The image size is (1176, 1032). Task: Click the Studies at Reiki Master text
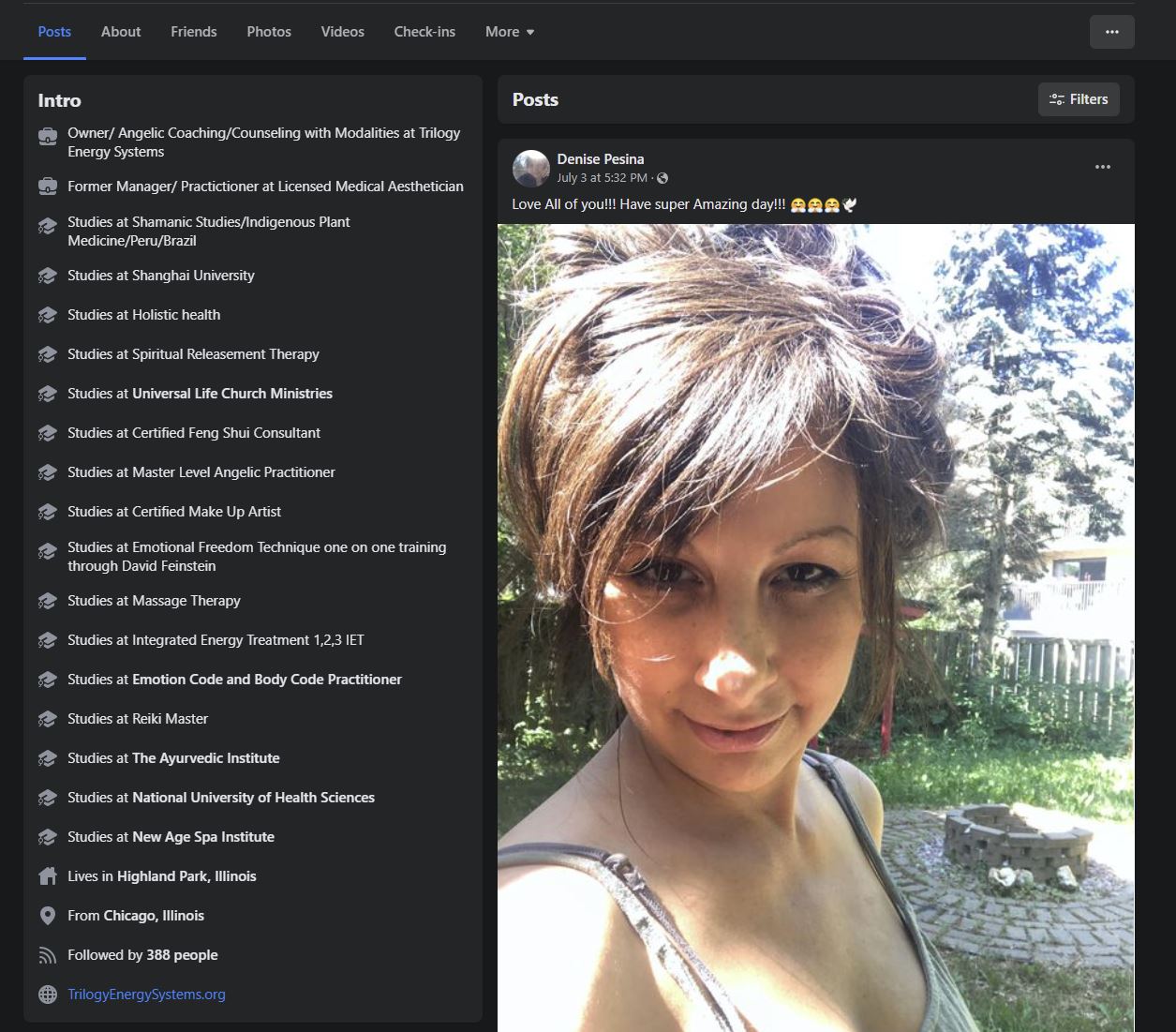138,719
